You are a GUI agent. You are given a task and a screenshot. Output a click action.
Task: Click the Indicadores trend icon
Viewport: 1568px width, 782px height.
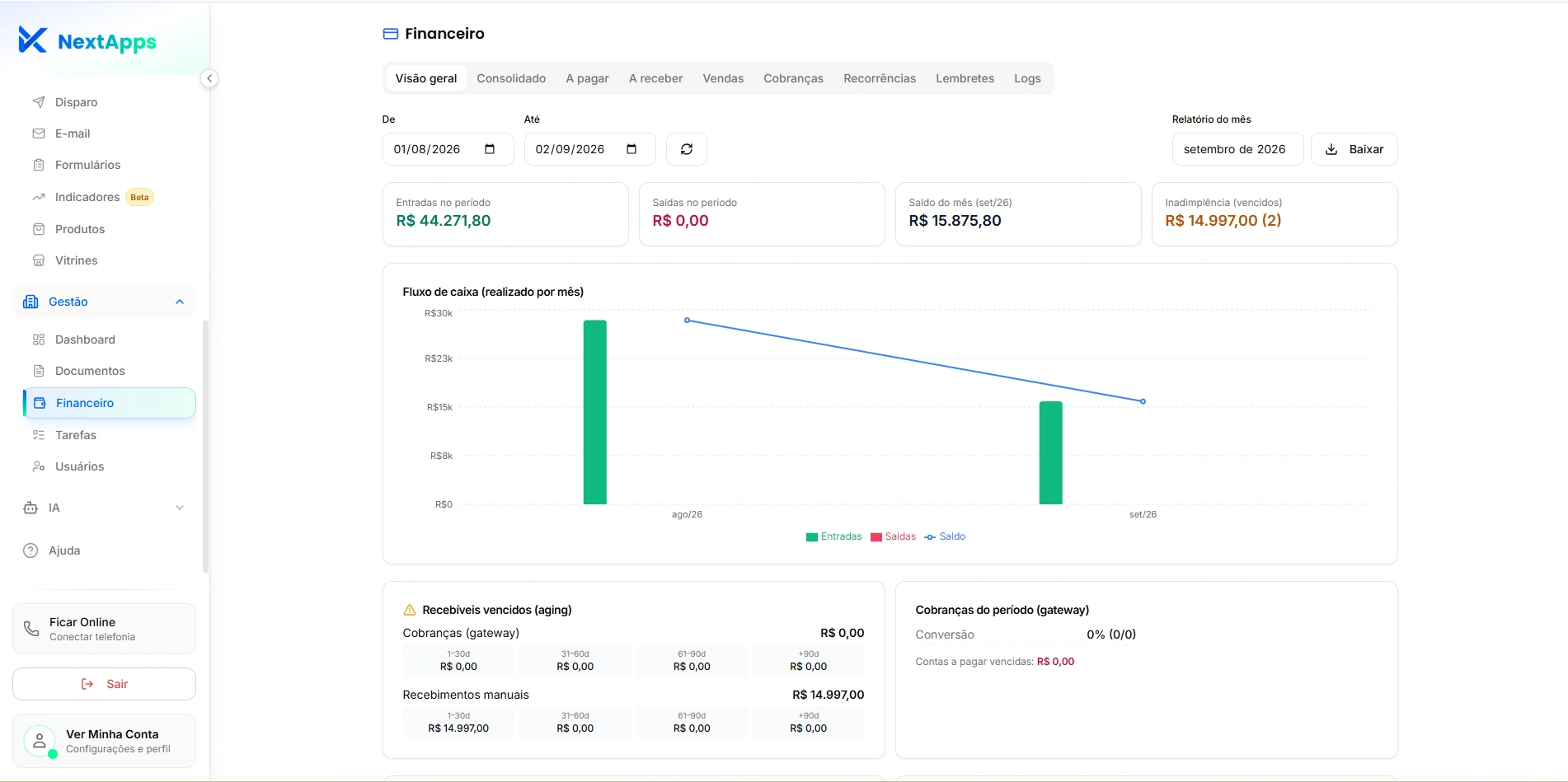pos(39,197)
